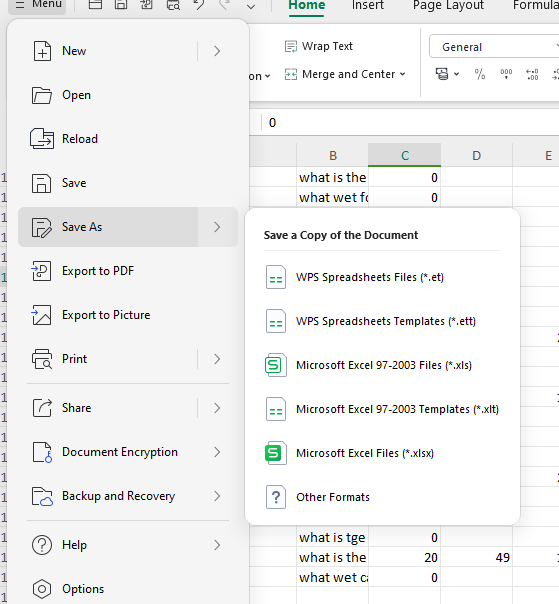The width and height of the screenshot is (559, 604).
Task: Click the green .xlsx file icon
Action: pos(276,453)
